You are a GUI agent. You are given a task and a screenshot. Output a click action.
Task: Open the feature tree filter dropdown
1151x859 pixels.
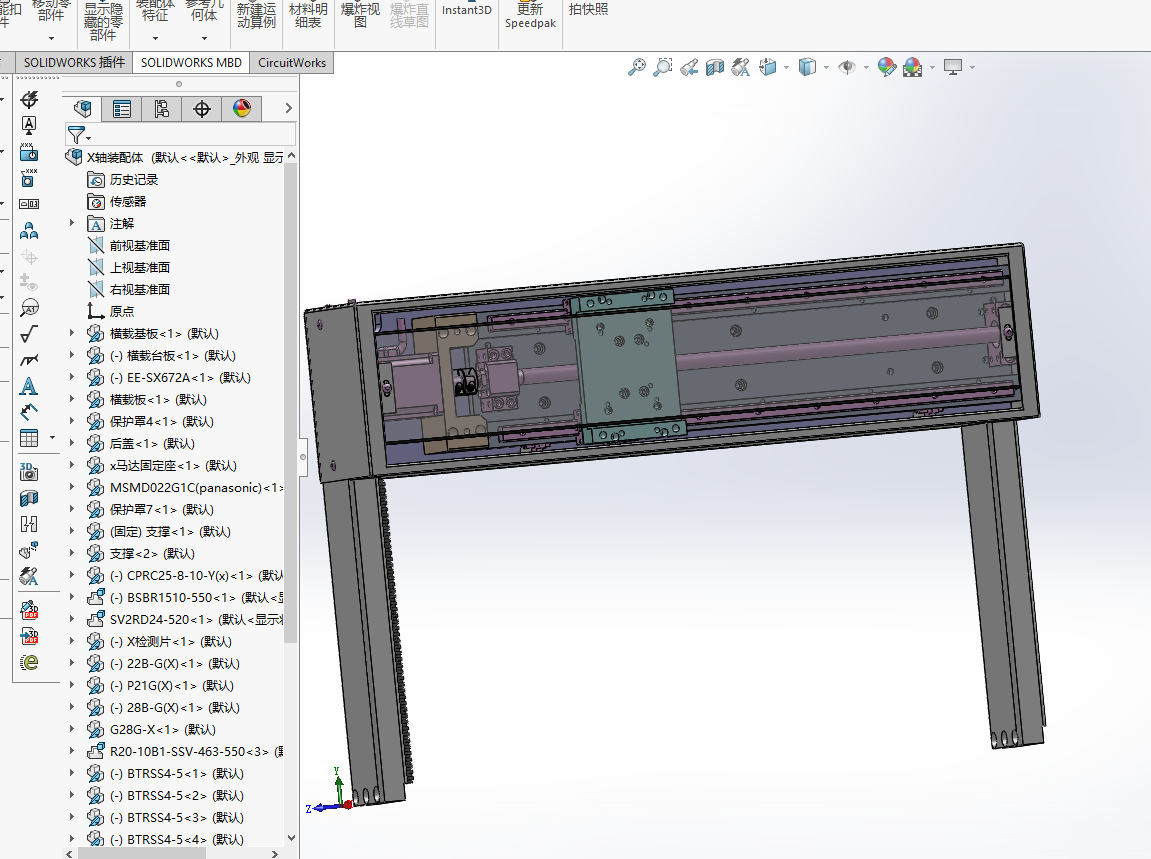coord(79,135)
